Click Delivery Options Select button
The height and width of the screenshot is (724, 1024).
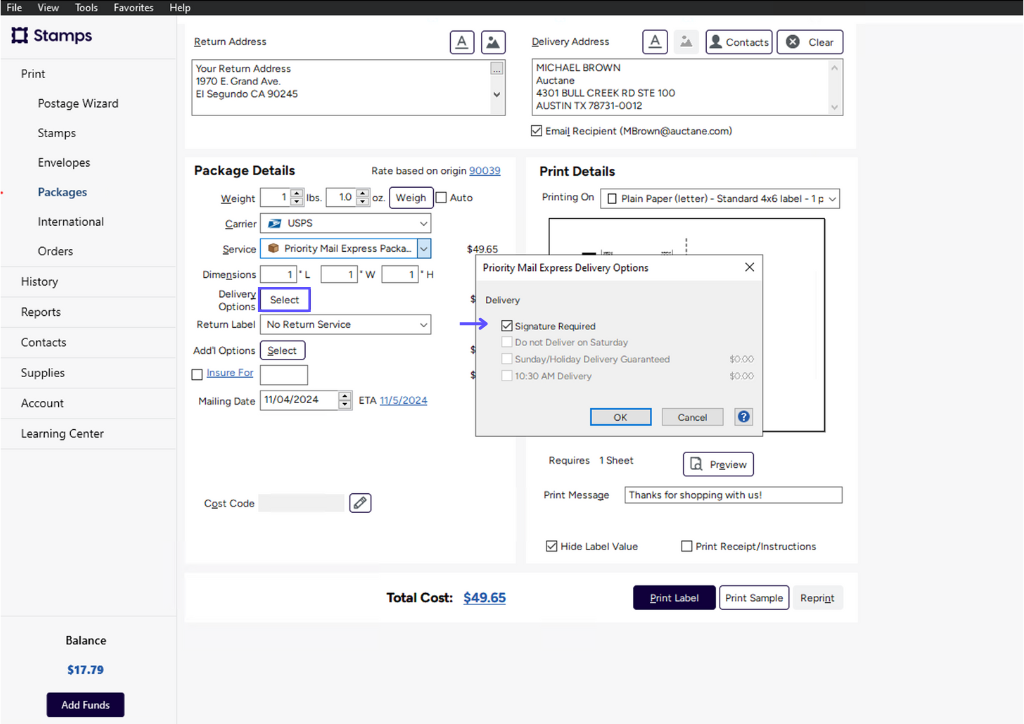point(284,300)
